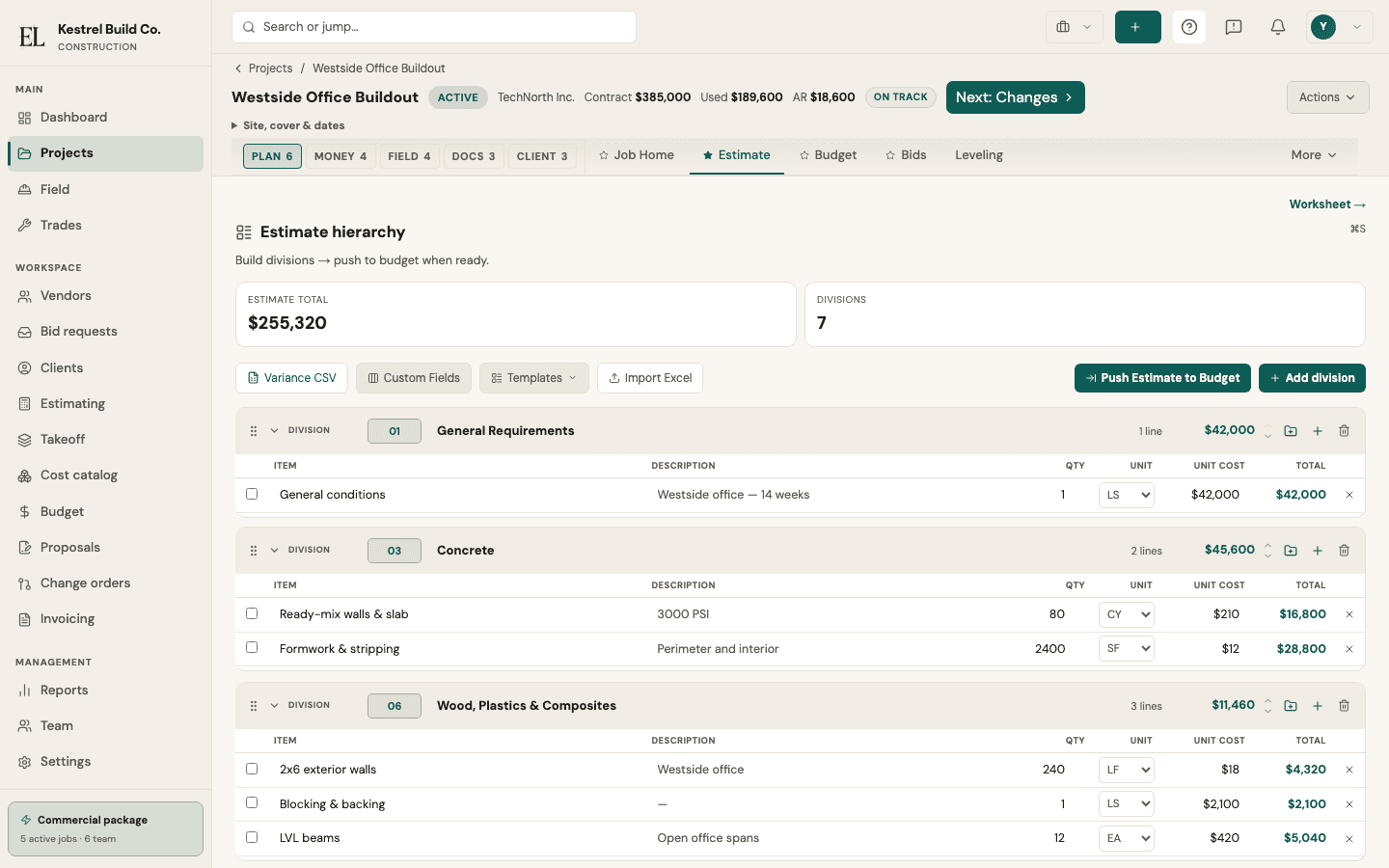1389x868 pixels.
Task: Delete the Concrete division via trash icon
Action: (1344, 551)
